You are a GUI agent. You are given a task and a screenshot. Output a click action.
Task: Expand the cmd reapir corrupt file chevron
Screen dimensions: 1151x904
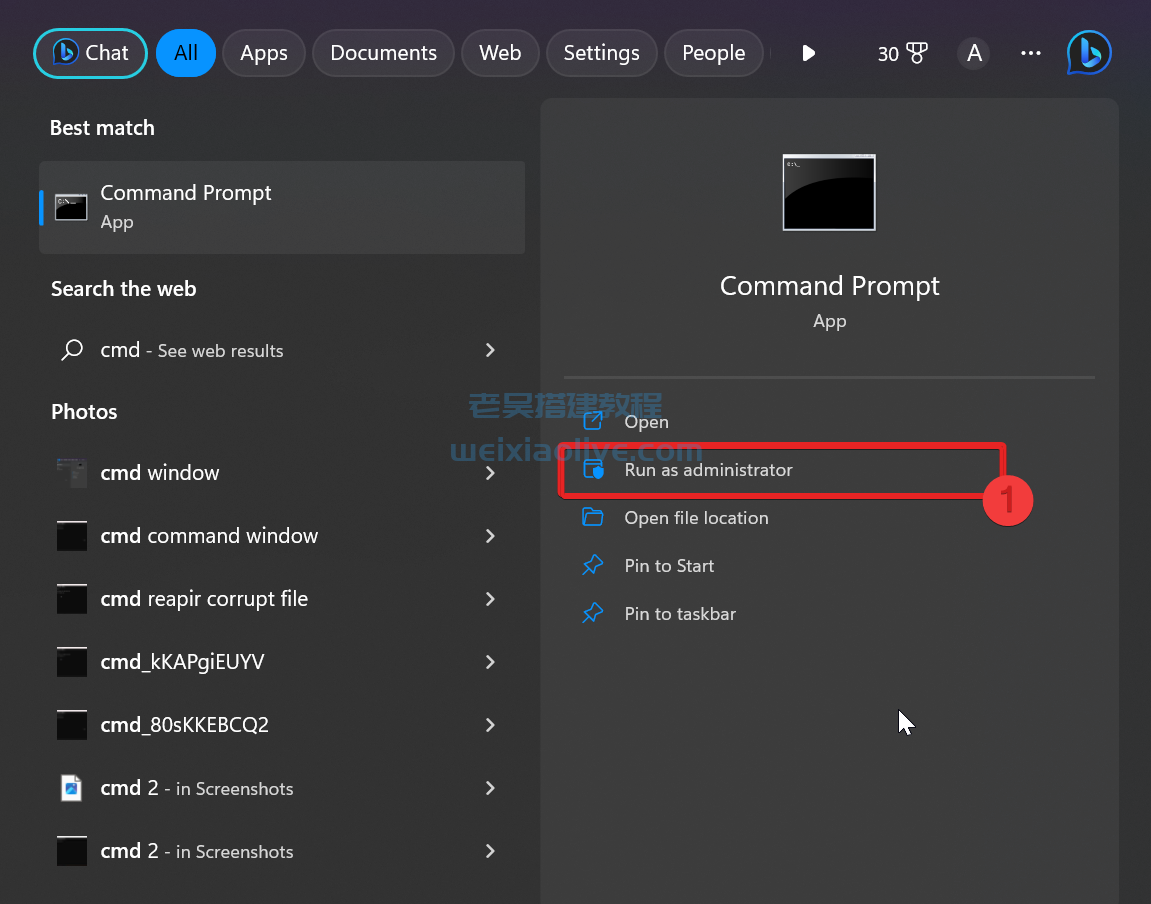(x=489, y=598)
